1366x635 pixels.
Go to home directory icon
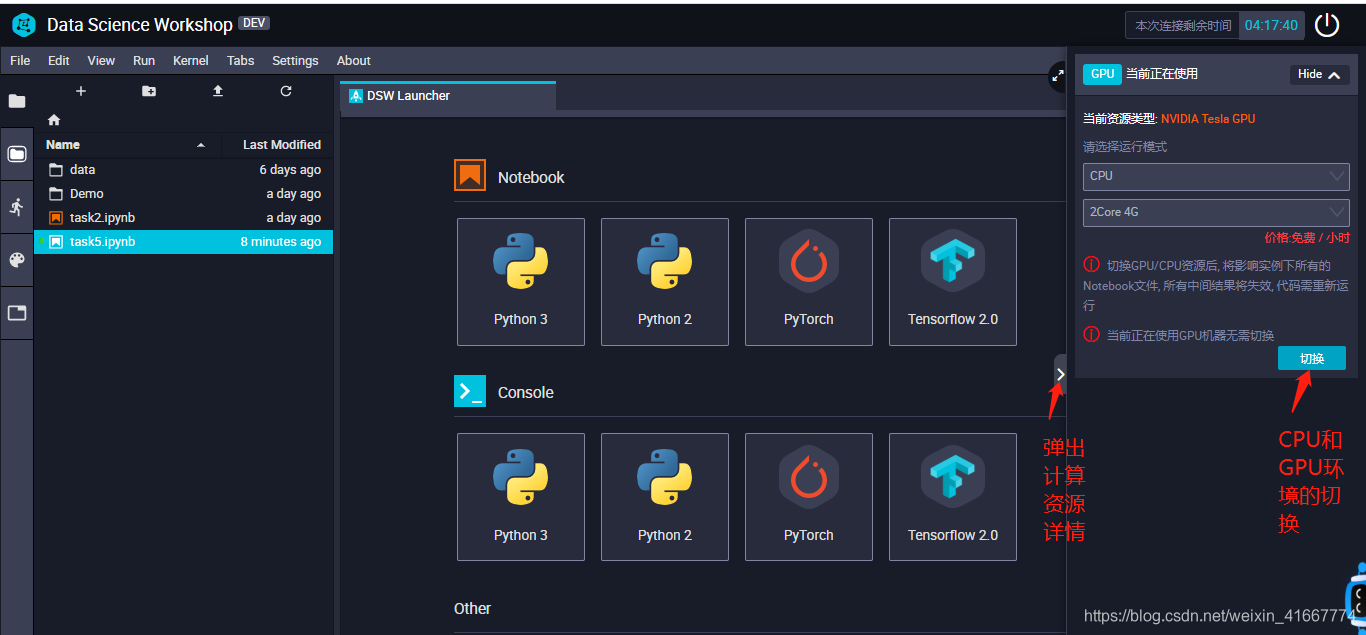point(54,120)
